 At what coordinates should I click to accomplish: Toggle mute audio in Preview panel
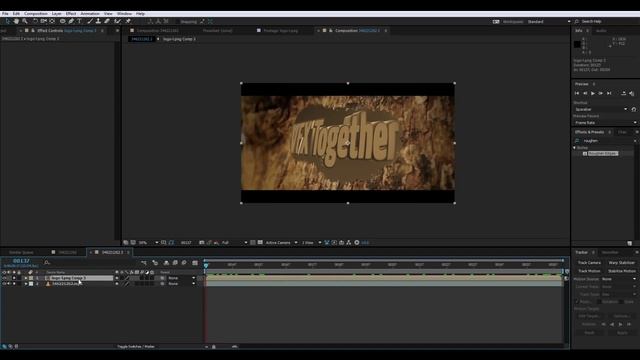coord(632,93)
